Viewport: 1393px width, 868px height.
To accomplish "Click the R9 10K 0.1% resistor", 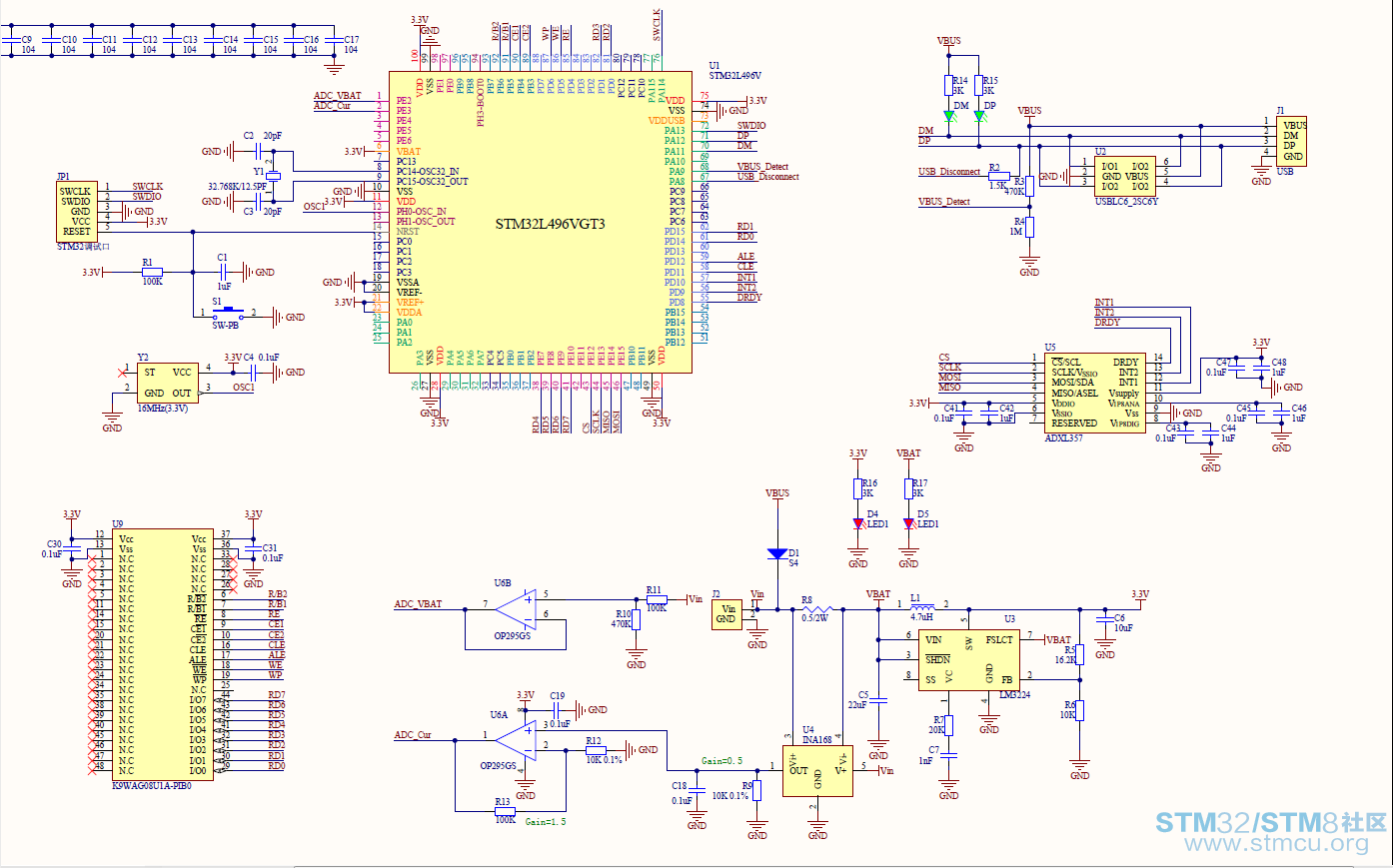I will (757, 790).
